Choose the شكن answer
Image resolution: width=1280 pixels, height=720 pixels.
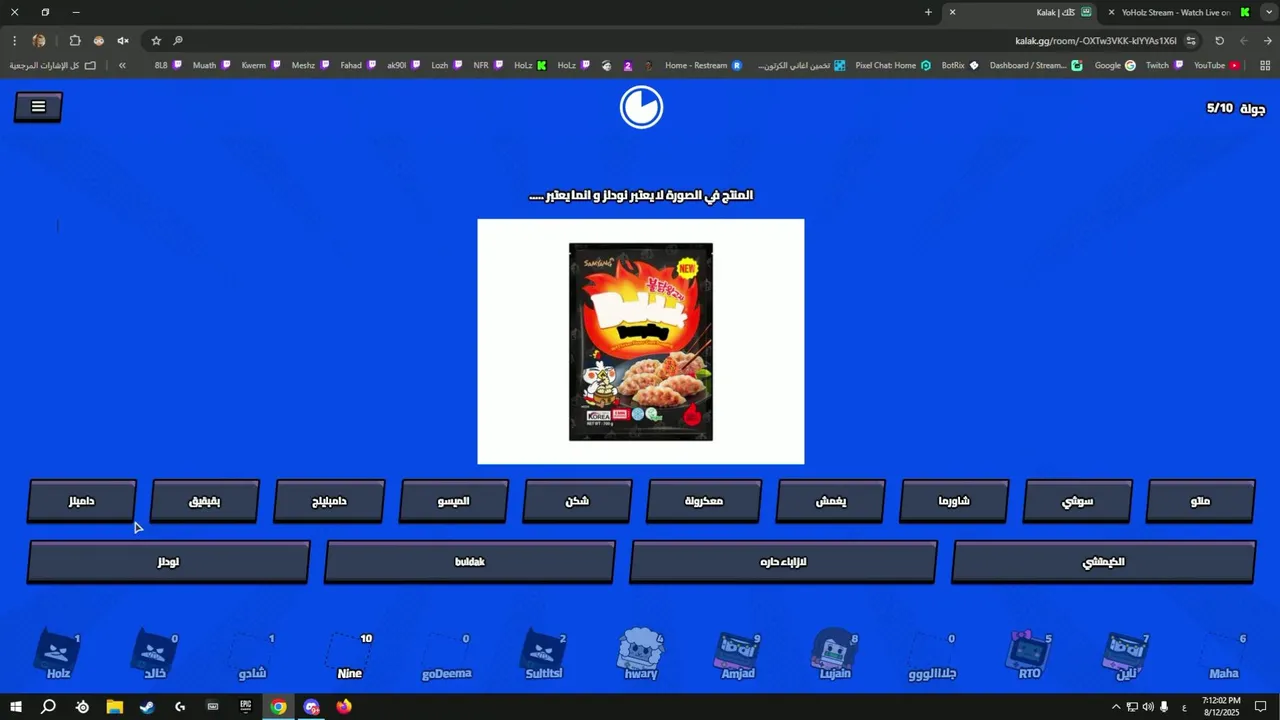point(577,501)
